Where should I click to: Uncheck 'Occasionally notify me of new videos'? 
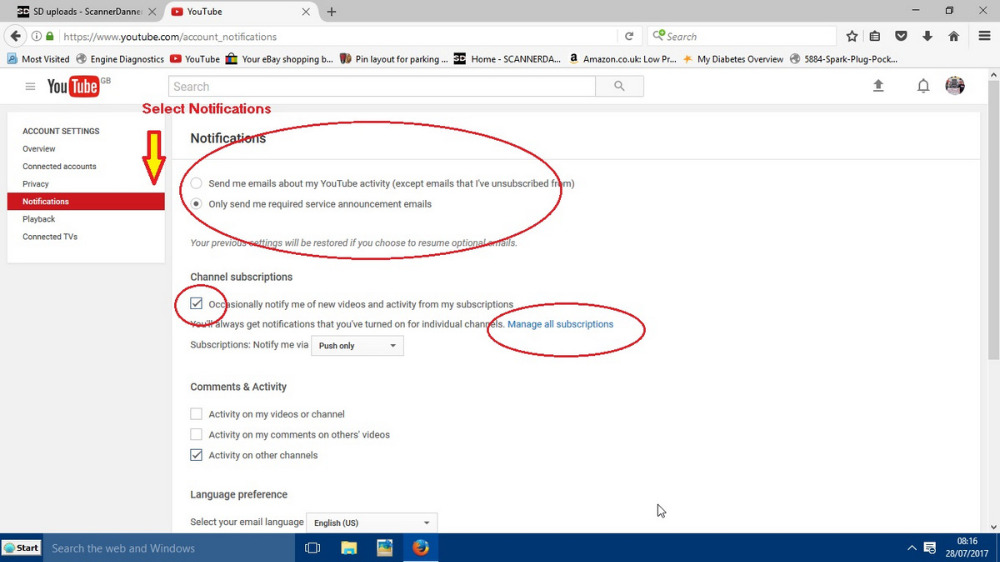197,304
